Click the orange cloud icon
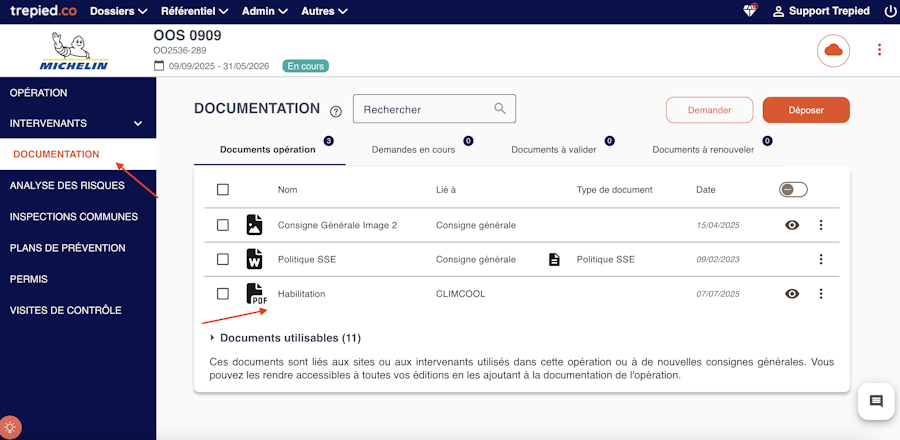Viewport: 900px width, 440px height. click(833, 50)
